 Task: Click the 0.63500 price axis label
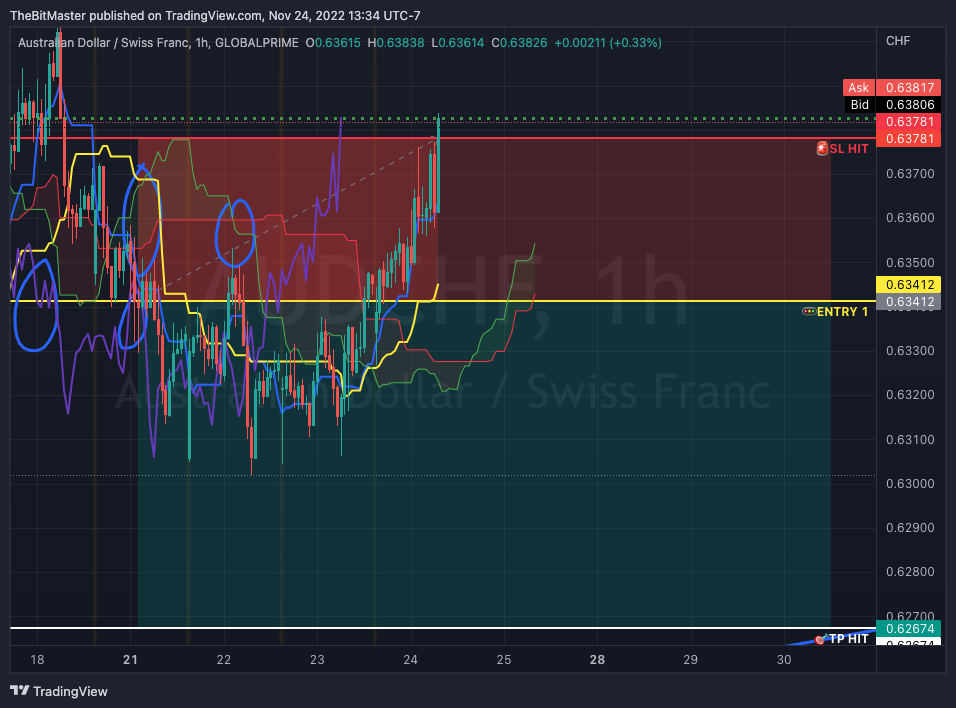point(910,263)
